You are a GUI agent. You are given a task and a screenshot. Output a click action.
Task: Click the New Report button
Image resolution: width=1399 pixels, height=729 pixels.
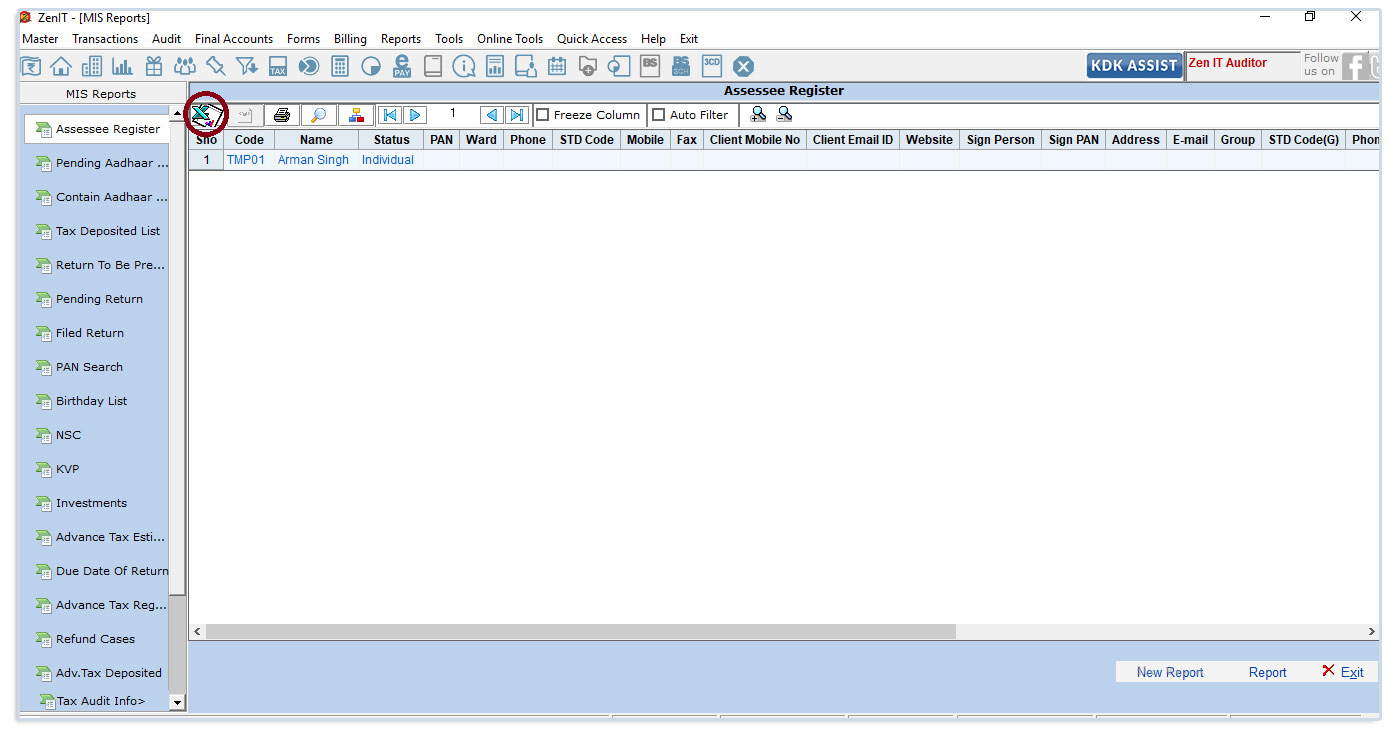click(x=1170, y=672)
